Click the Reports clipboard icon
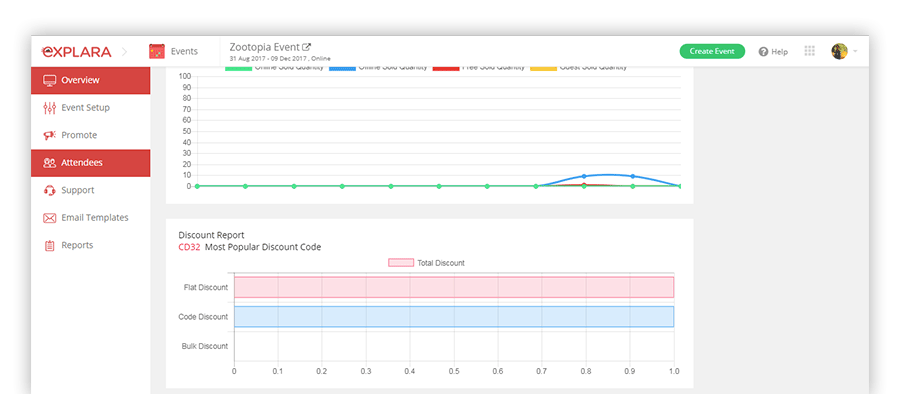The width and height of the screenshot is (900, 405). click(49, 246)
